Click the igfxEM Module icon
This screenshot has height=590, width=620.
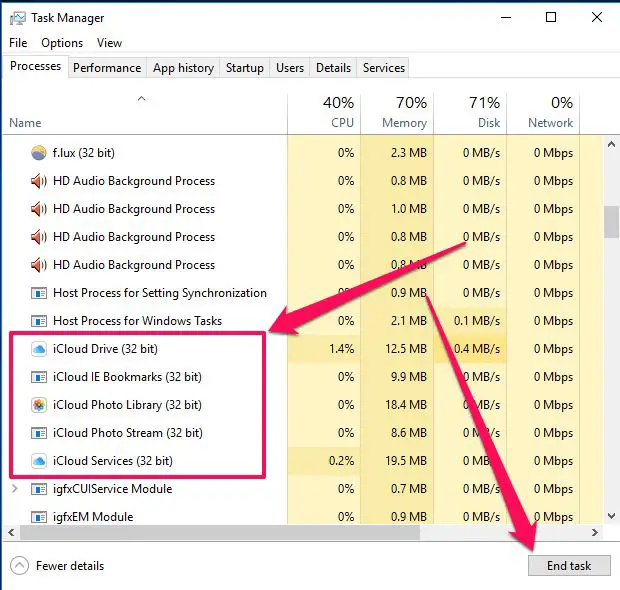(x=39, y=517)
